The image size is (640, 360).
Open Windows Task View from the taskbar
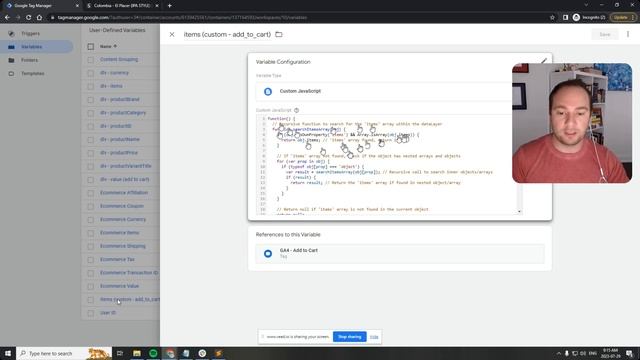(120, 353)
